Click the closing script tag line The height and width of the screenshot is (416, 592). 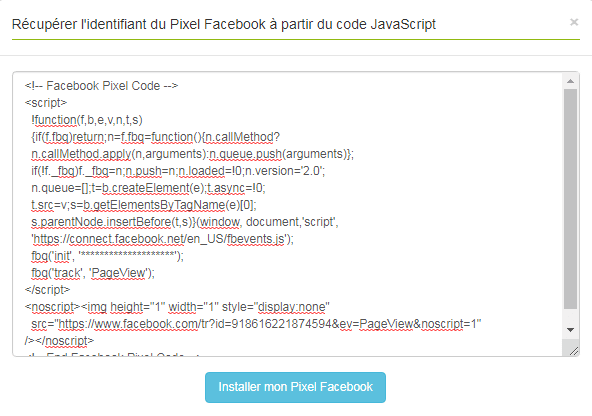click(47, 290)
